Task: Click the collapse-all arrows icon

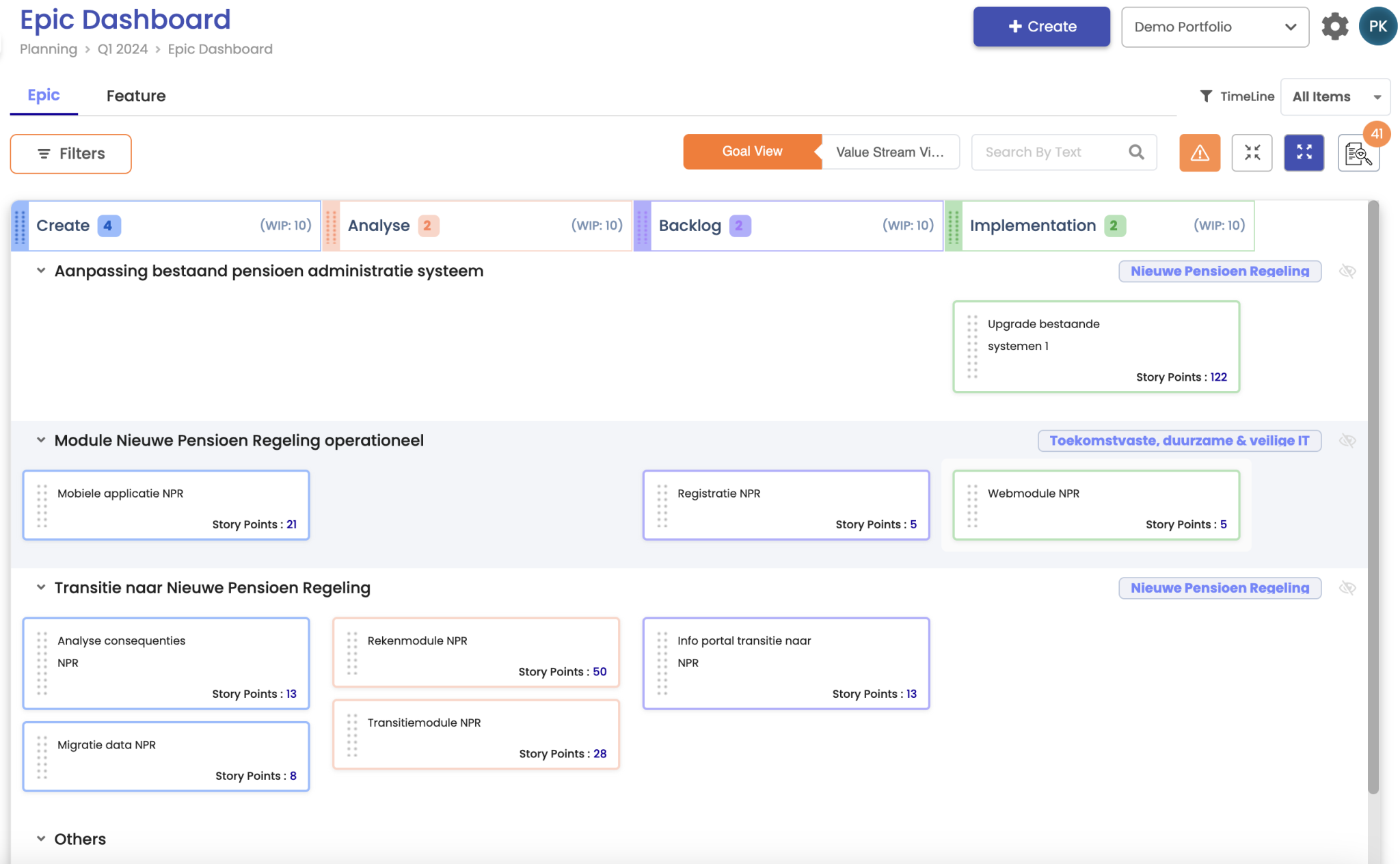Action: (1252, 152)
